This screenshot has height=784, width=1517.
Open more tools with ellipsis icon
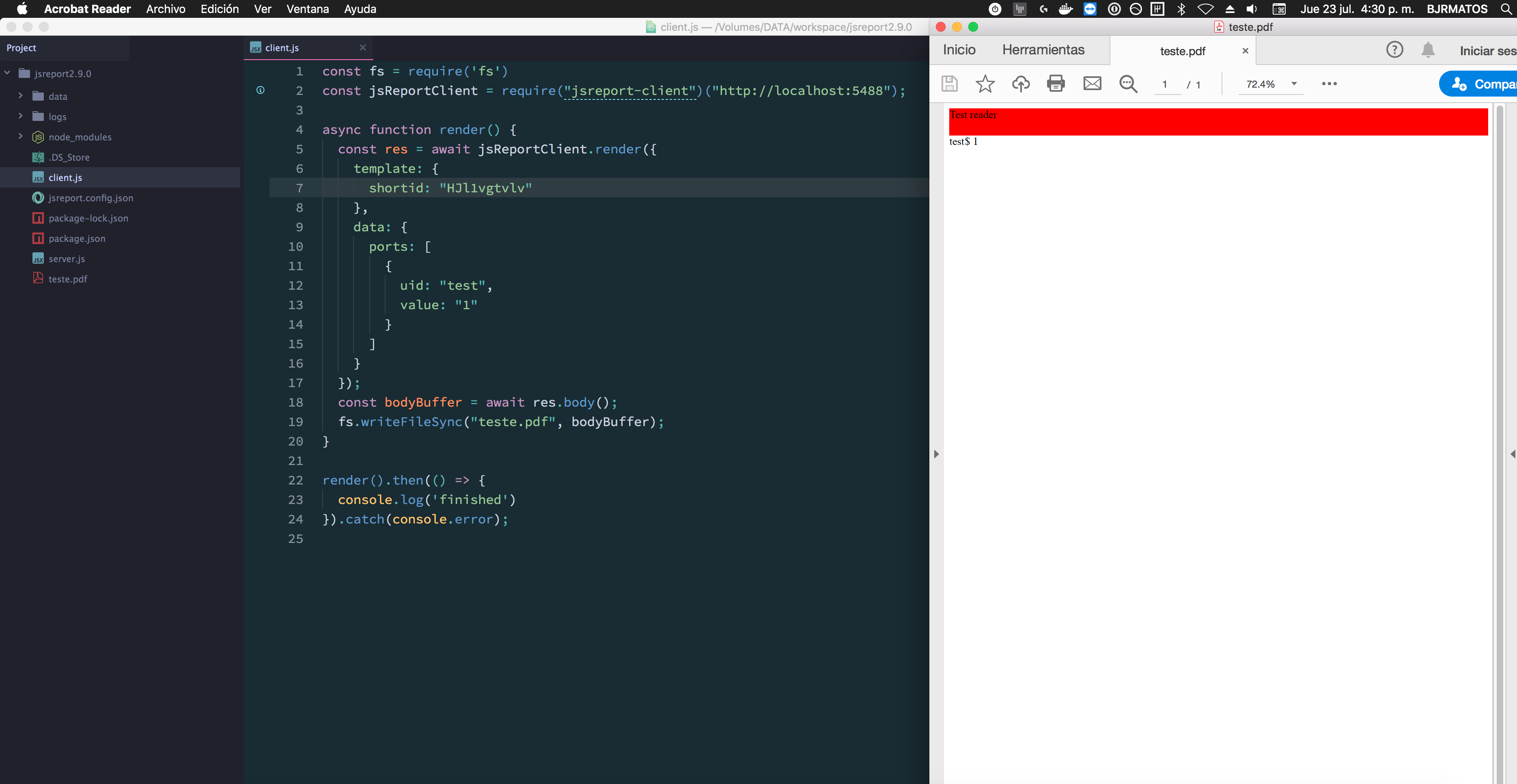(x=1330, y=84)
